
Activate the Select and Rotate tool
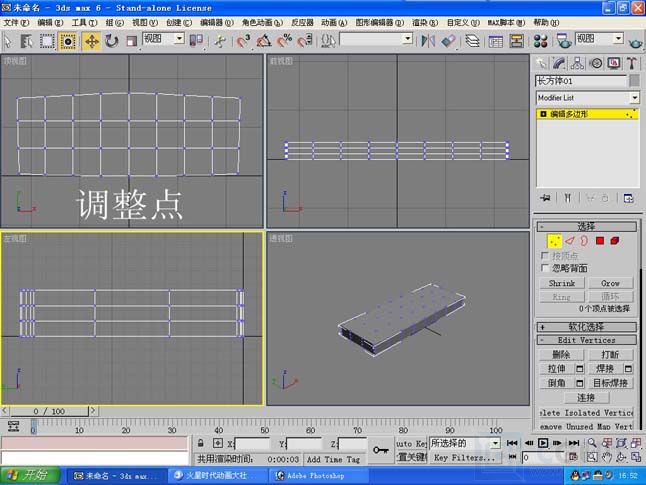point(111,41)
